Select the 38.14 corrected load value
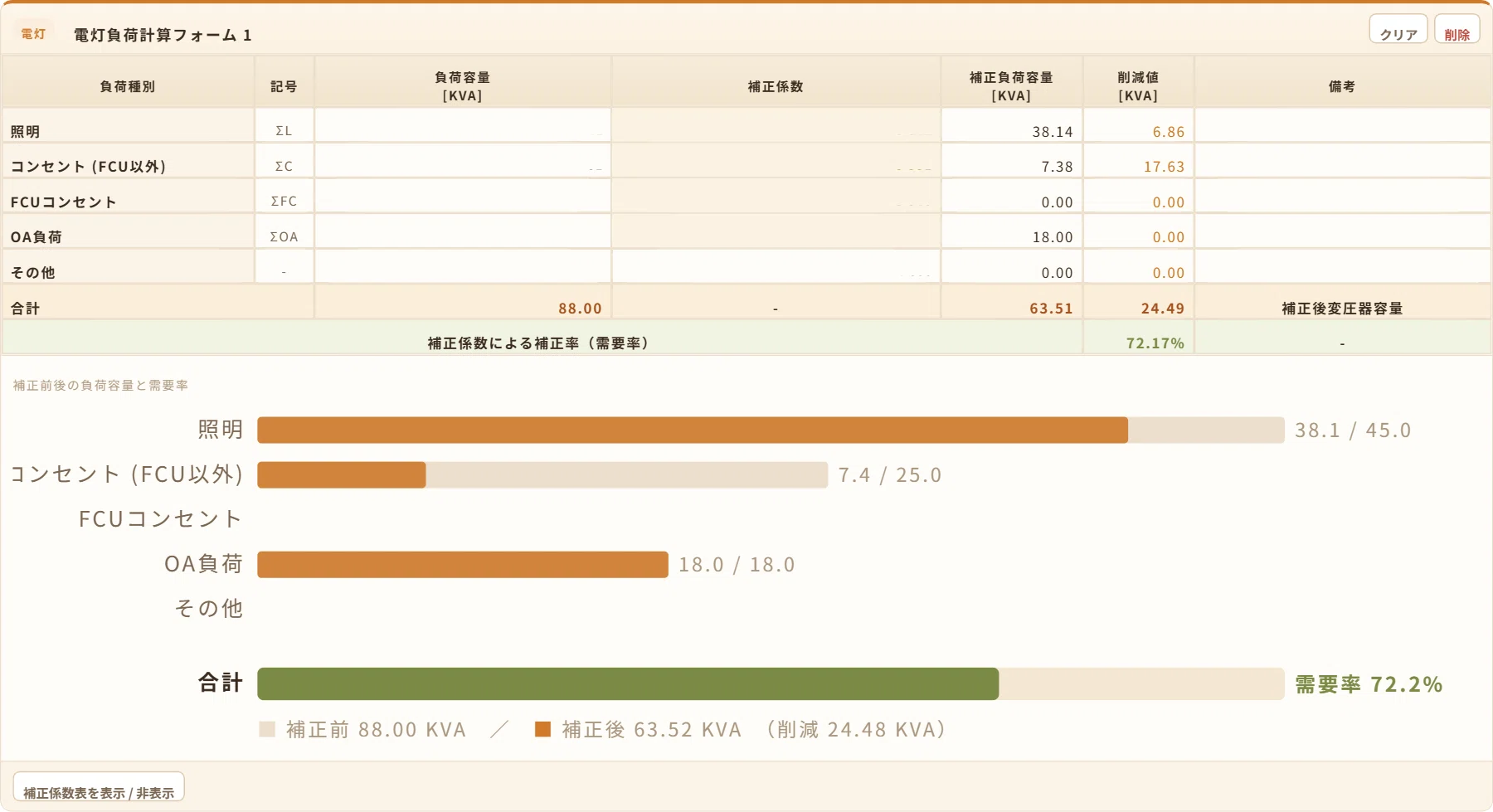 [1052, 132]
